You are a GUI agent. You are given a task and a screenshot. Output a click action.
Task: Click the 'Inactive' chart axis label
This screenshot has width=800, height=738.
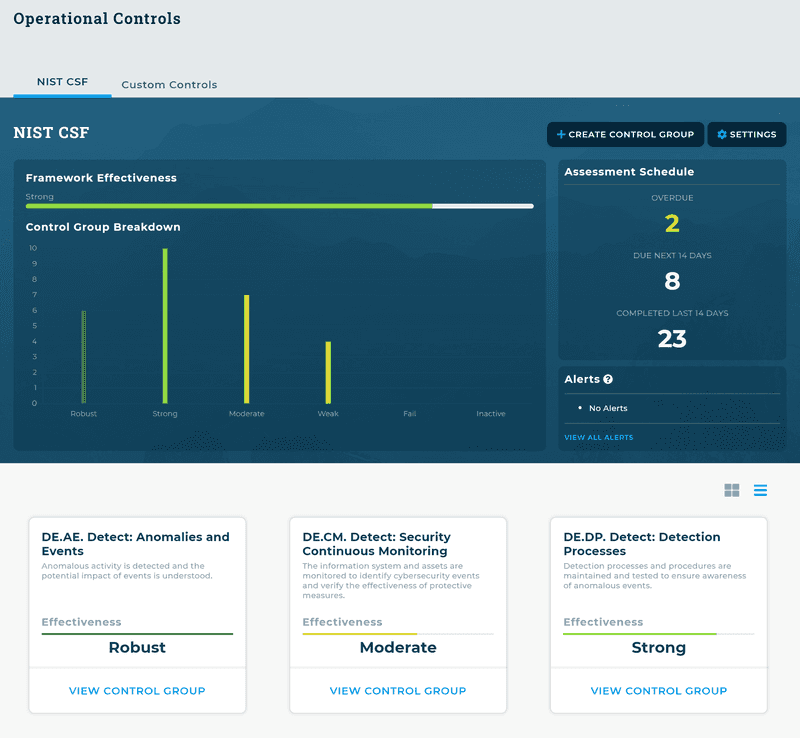coord(491,413)
